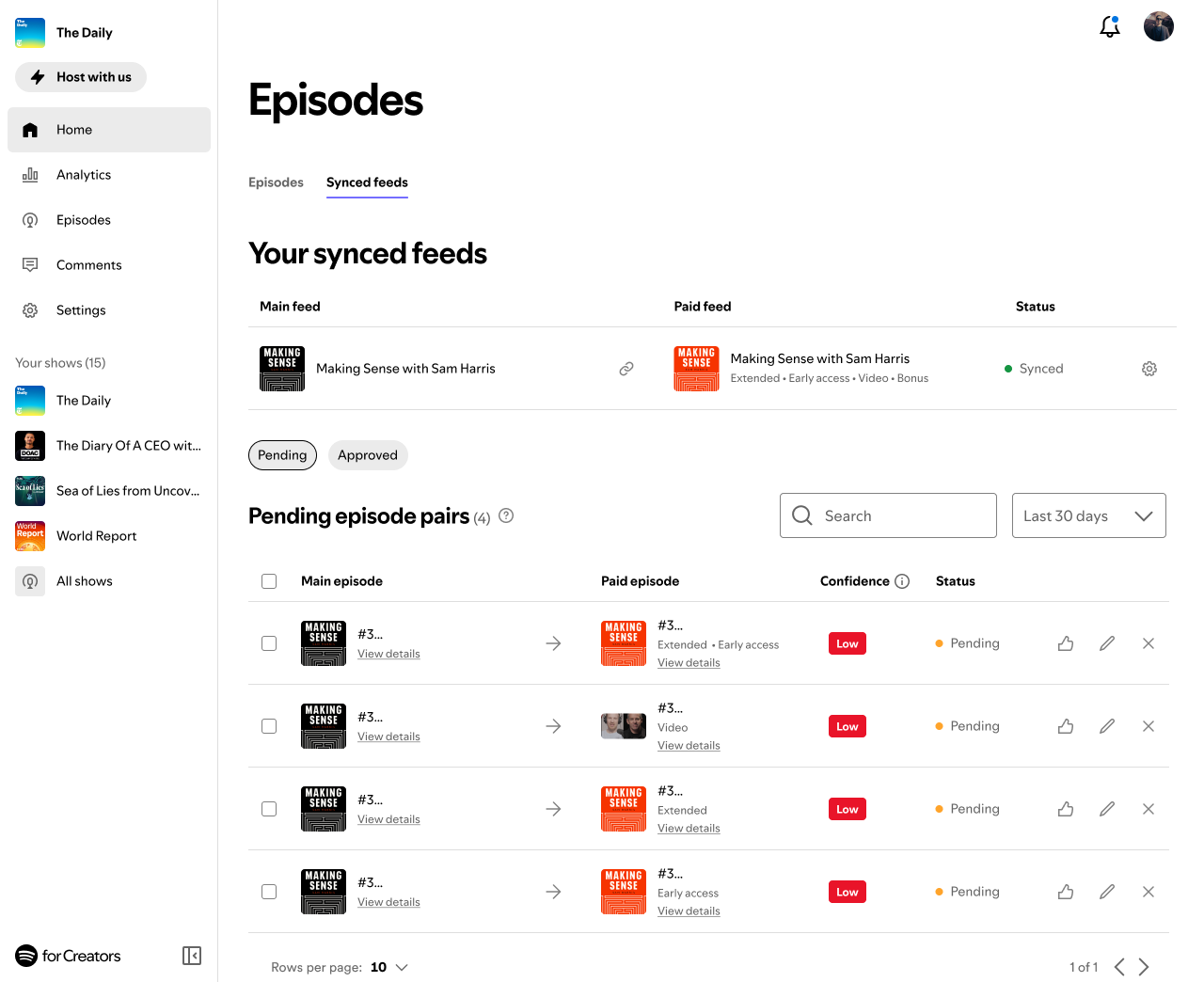Click the pencil for the Extended-only pair
This screenshot has height=982, width=1204.
[x=1107, y=809]
